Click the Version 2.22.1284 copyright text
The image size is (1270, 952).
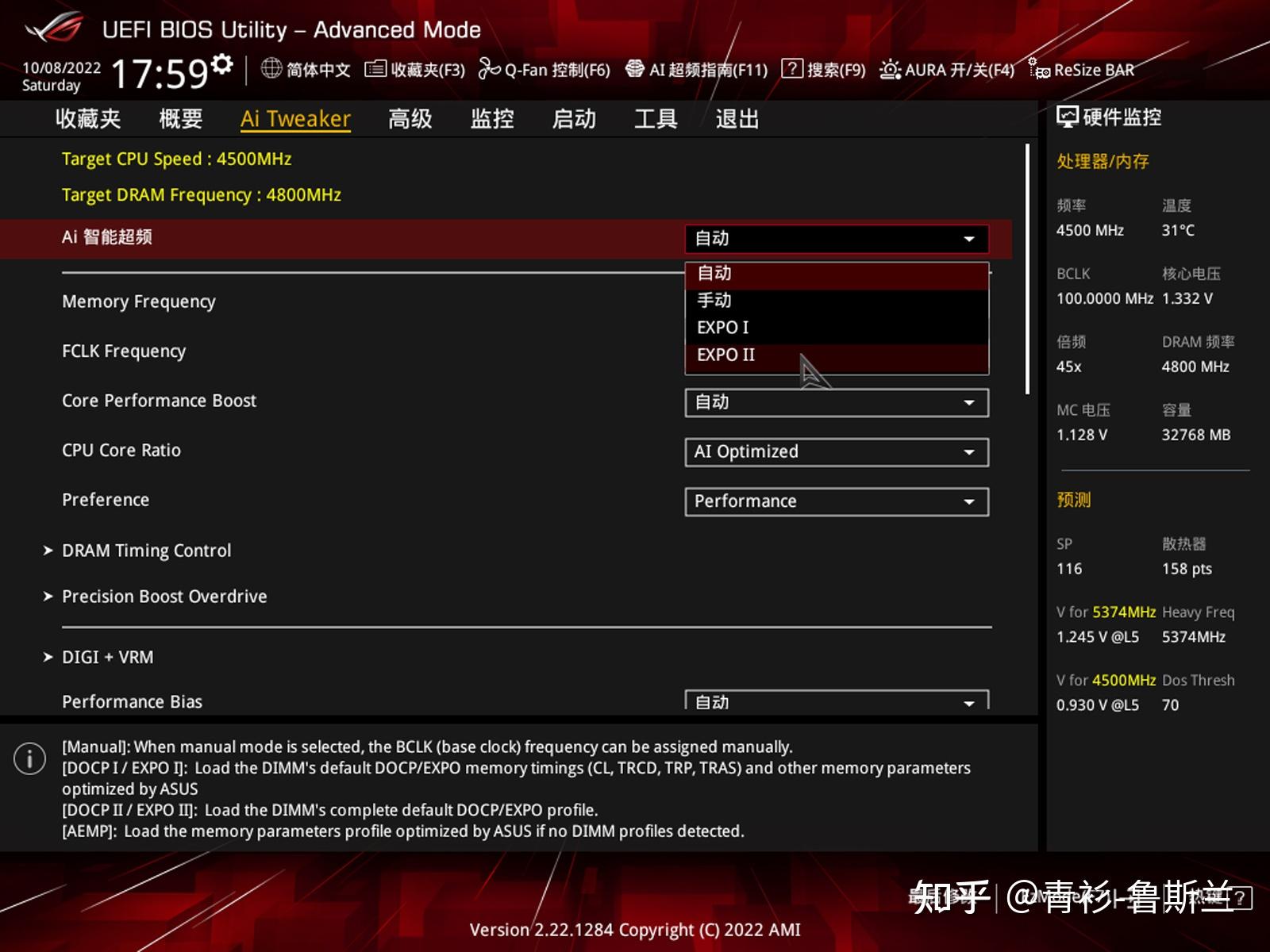(635, 930)
